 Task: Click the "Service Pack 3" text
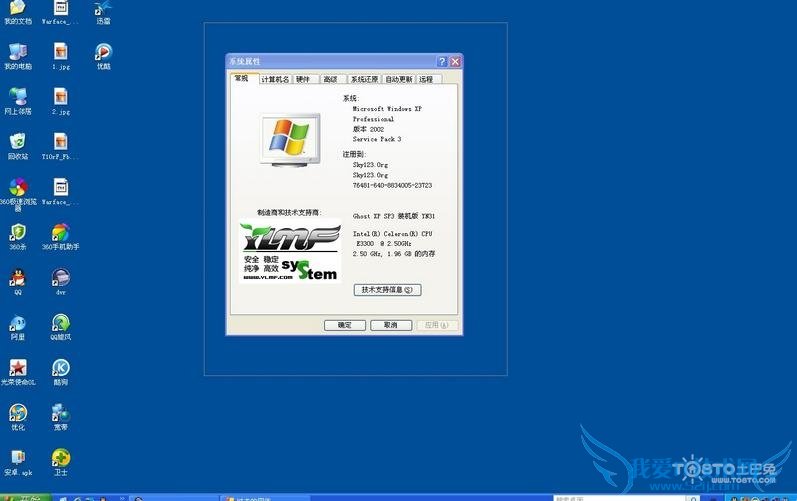tap(377, 139)
